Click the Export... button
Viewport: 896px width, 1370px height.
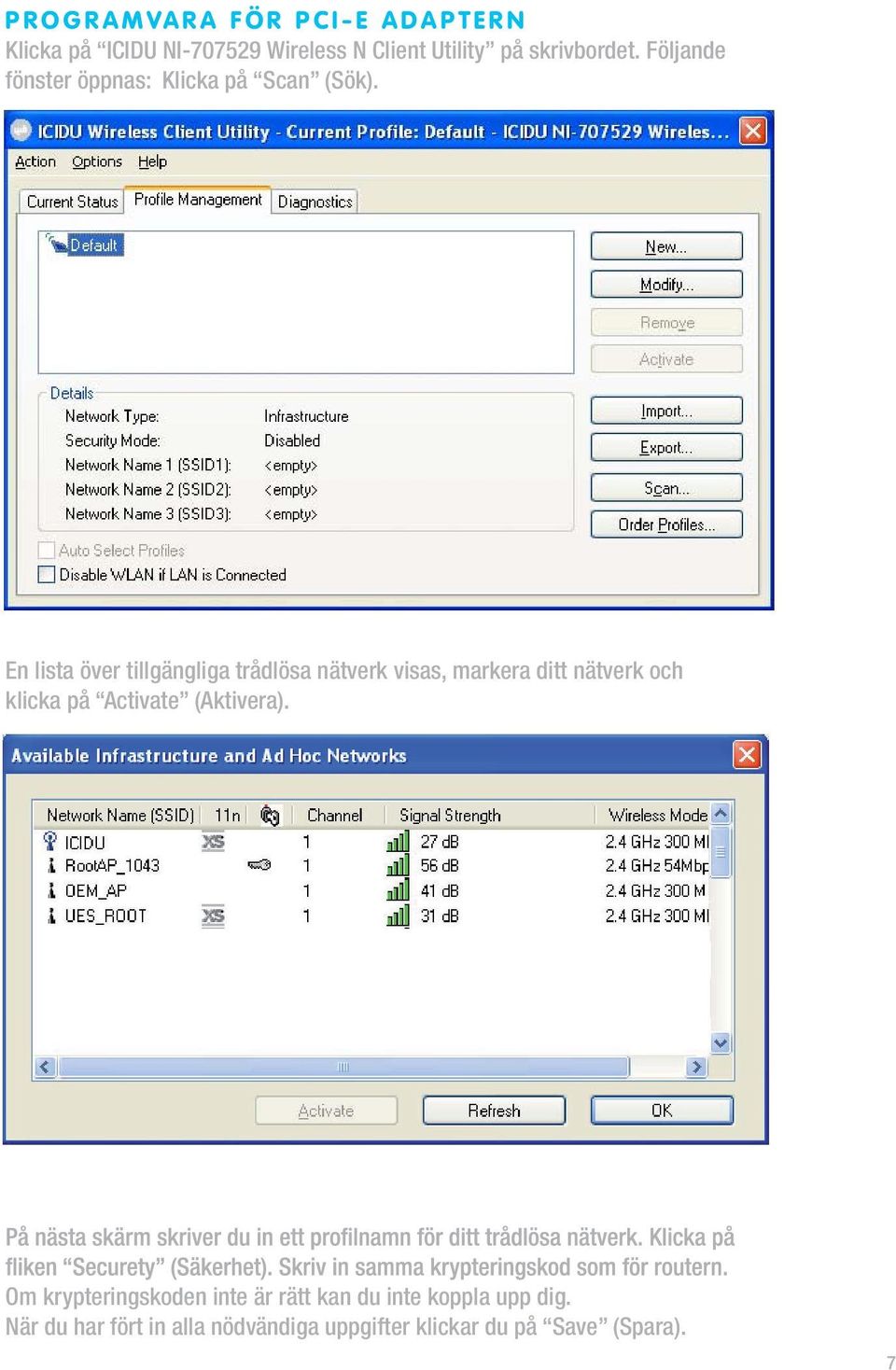[666, 447]
